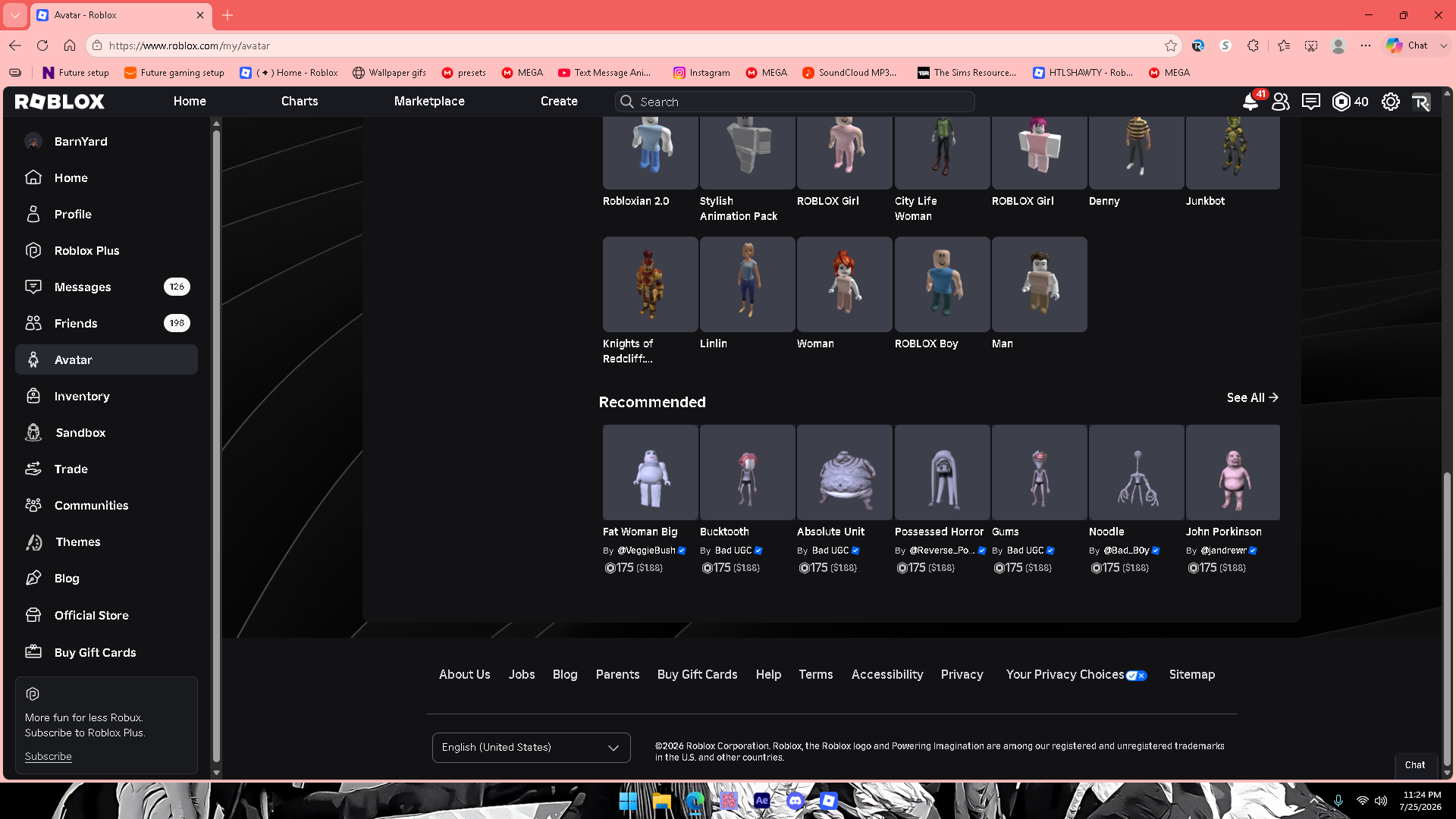The image size is (1456, 819).
Task: Open Profile in the sidebar
Action: pos(106,214)
